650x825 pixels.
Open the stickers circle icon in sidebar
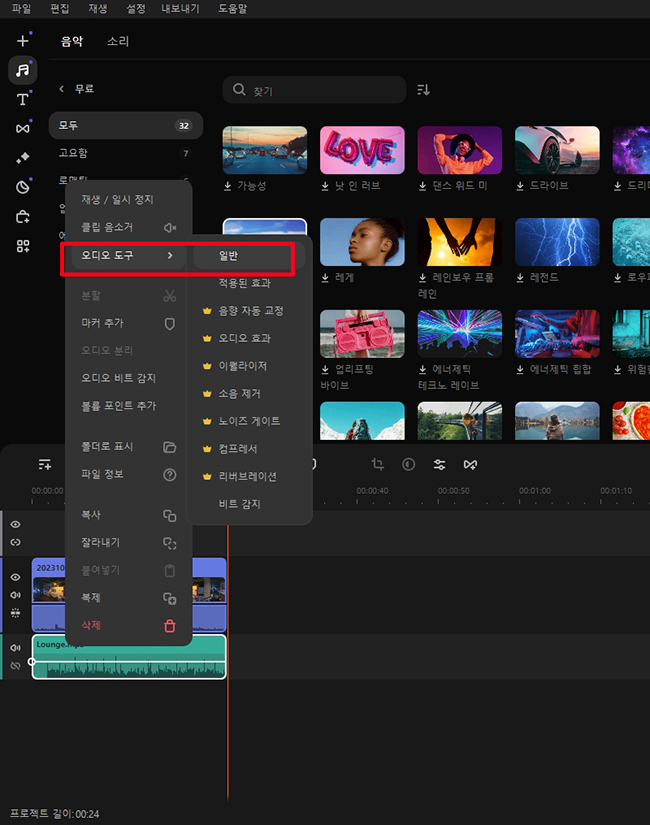(x=23, y=187)
